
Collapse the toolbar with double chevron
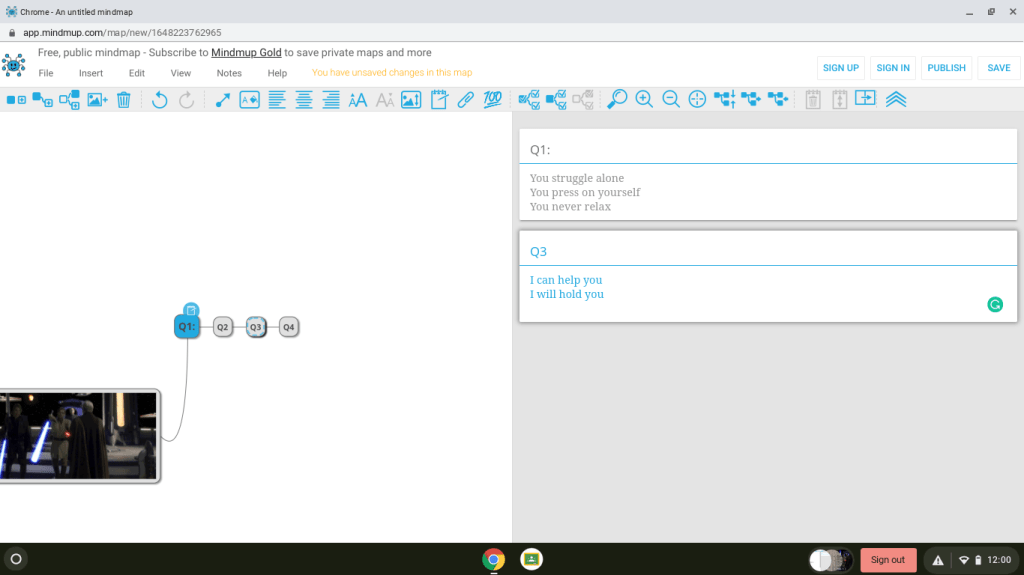pos(896,100)
